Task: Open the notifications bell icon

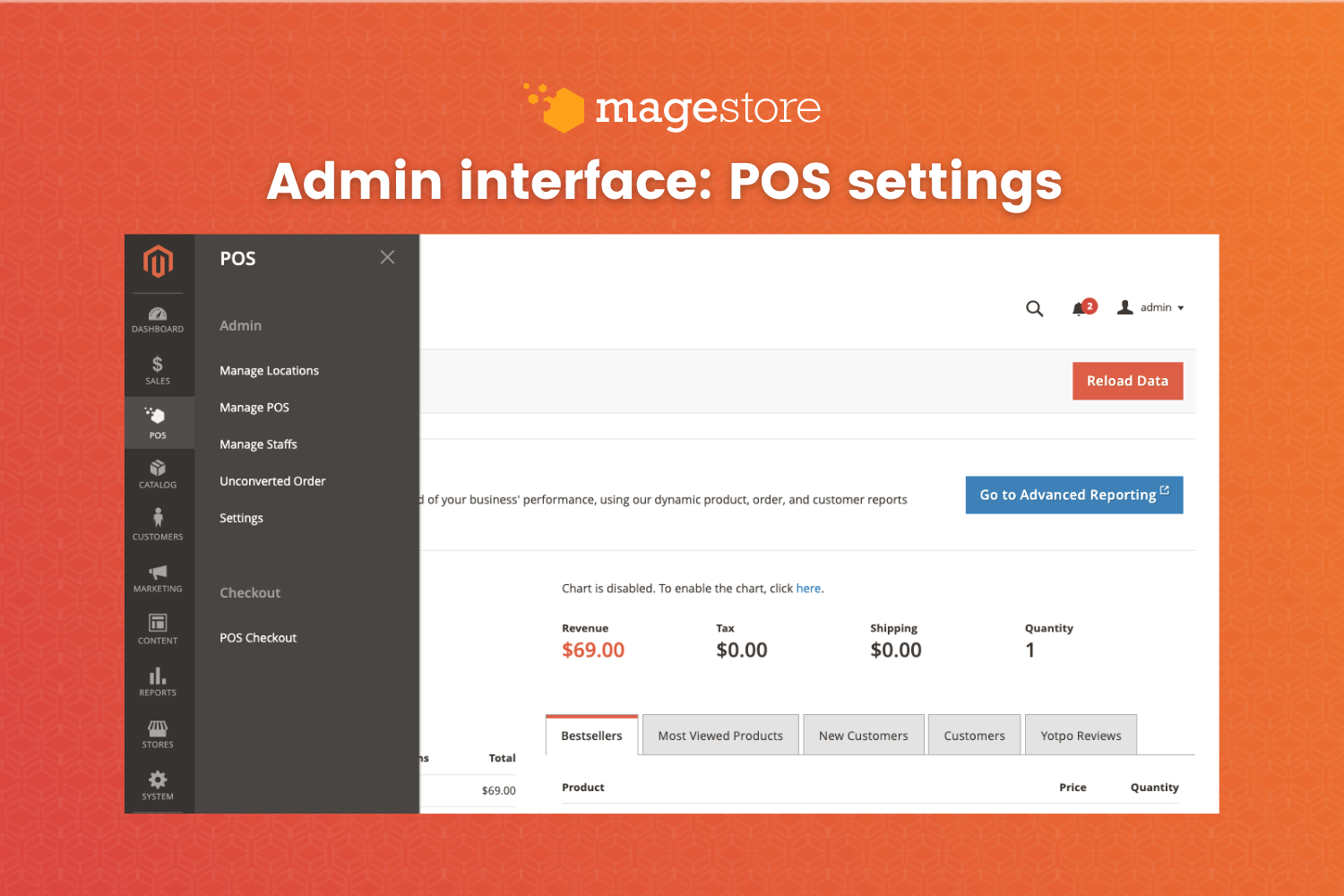Action: point(1082,307)
